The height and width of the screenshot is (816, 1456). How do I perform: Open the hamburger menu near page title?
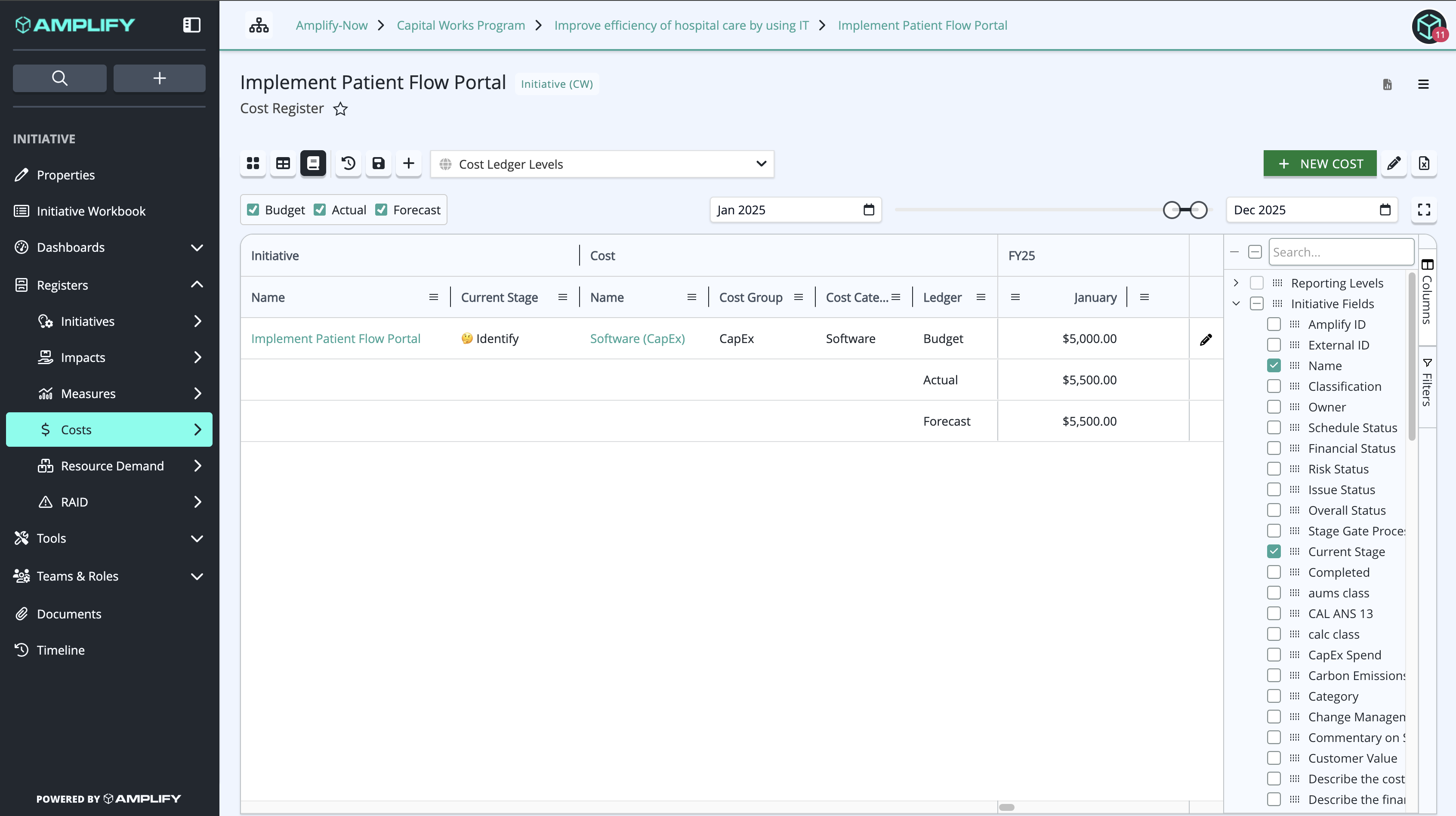click(x=1423, y=84)
